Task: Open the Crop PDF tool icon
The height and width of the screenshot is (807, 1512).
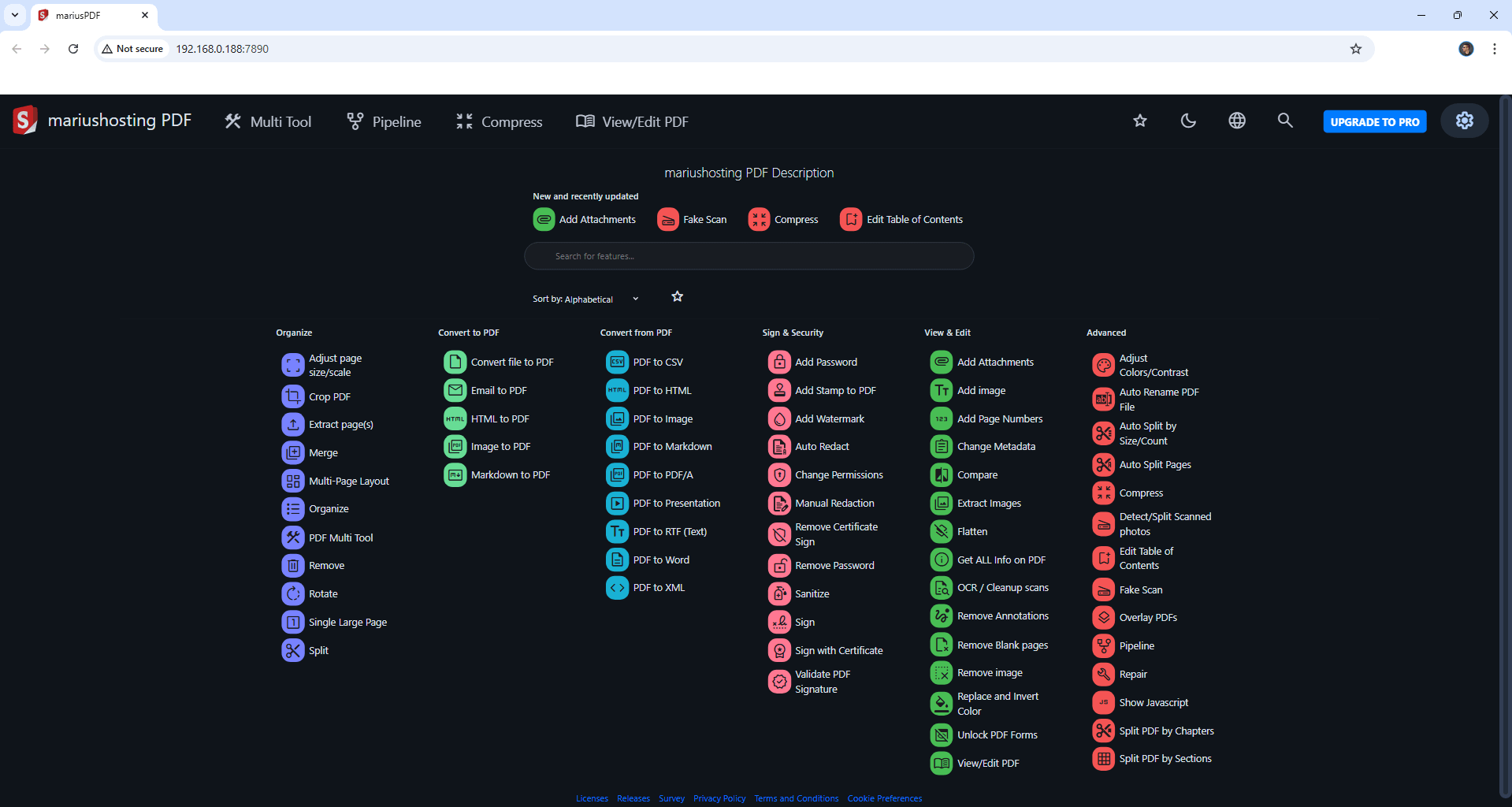Action: click(292, 396)
